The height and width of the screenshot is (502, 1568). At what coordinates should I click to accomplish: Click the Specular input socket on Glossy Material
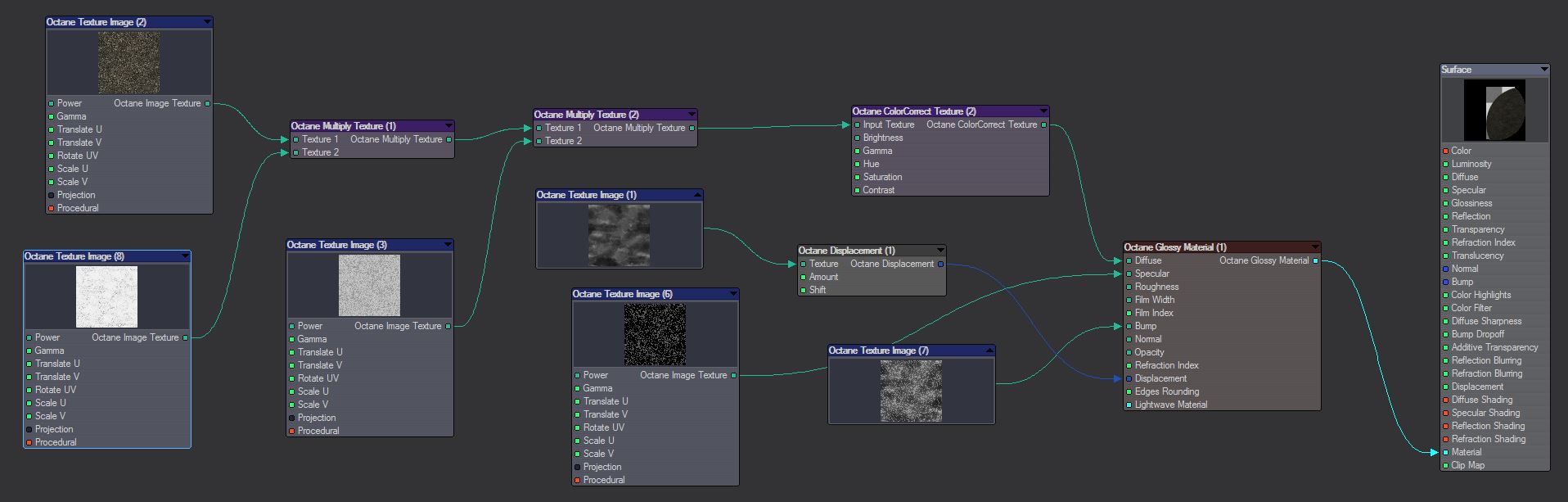pos(1129,274)
